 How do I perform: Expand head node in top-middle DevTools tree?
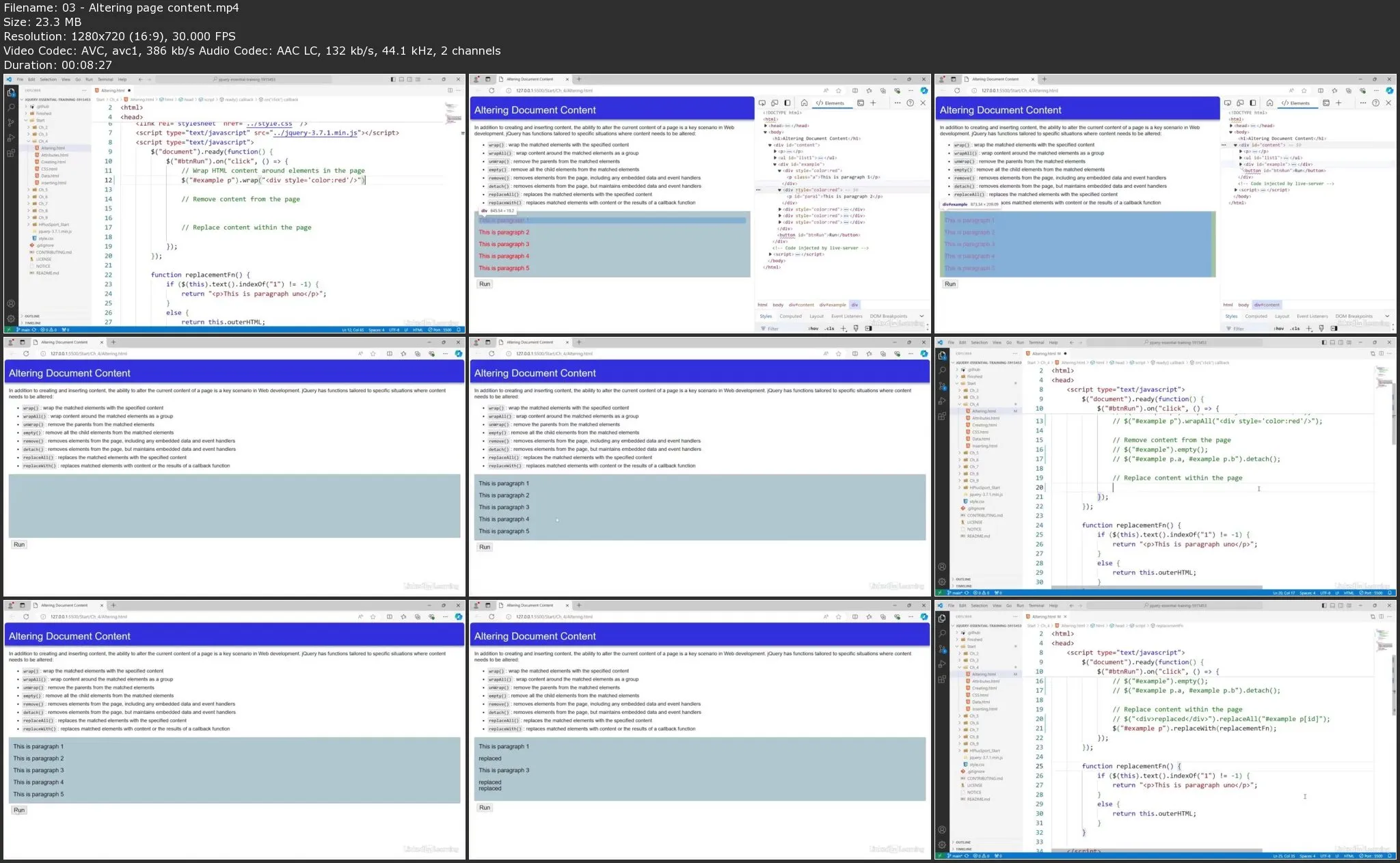tap(766, 126)
